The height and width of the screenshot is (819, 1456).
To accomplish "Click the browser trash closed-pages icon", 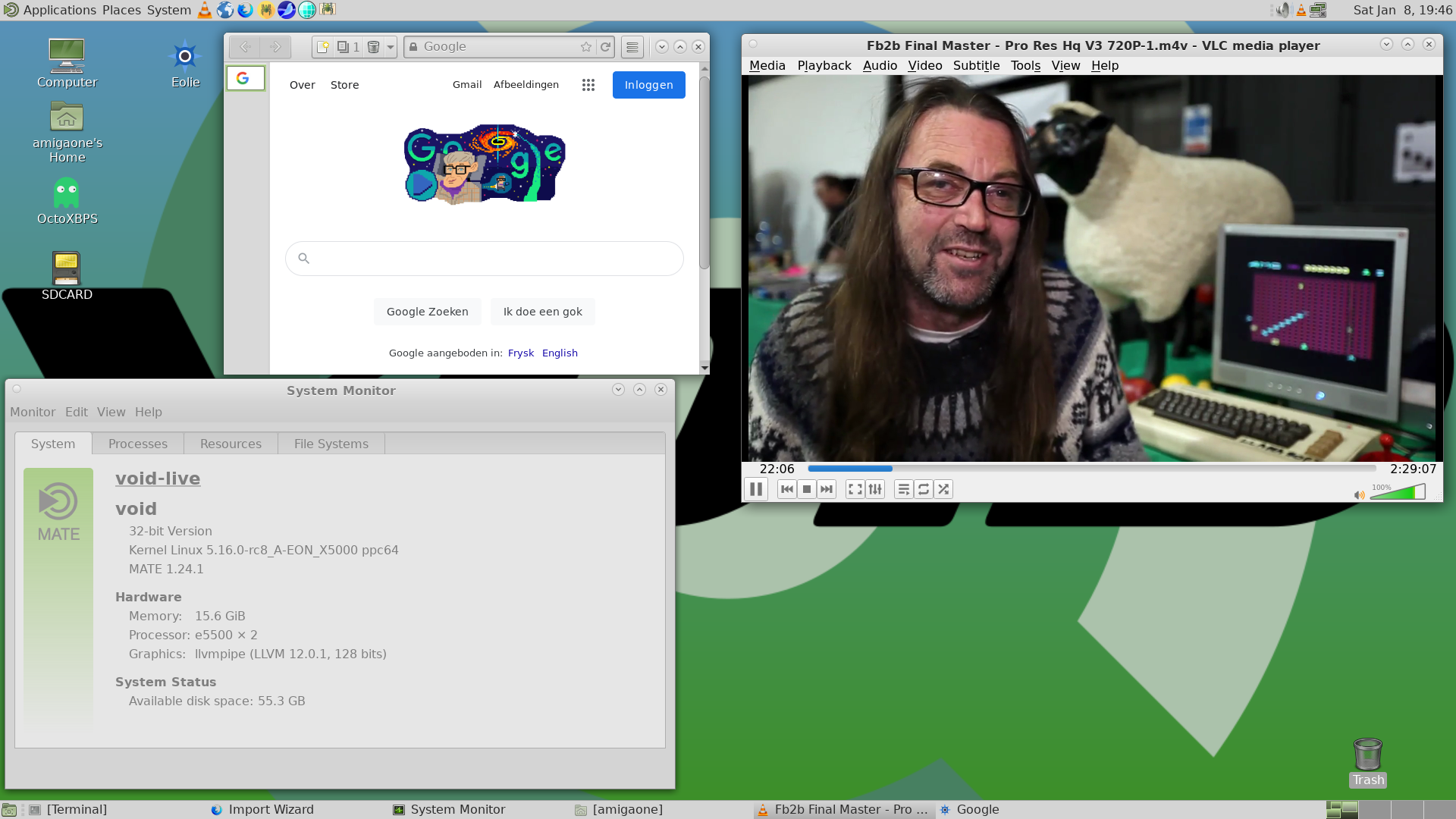I will 373,47.
